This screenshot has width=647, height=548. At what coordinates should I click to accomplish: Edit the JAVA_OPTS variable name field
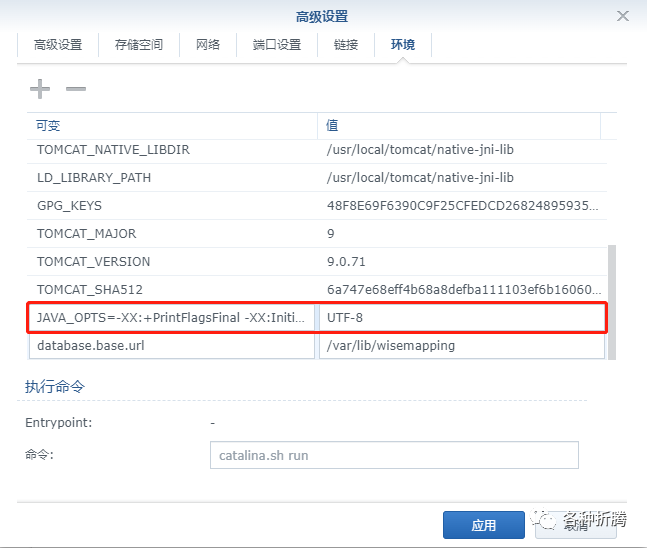(172, 318)
